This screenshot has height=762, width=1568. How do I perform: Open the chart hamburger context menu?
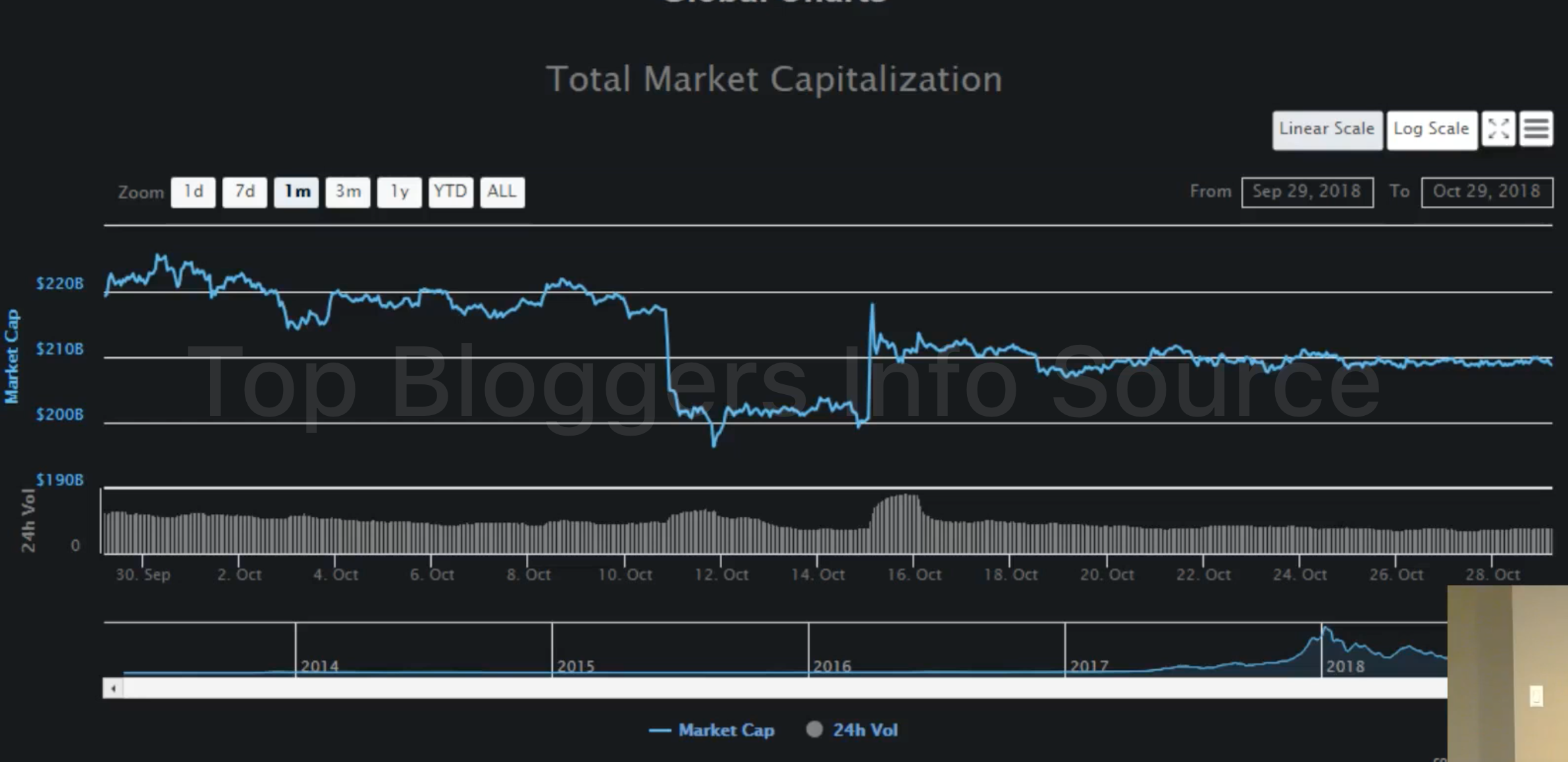(1536, 129)
